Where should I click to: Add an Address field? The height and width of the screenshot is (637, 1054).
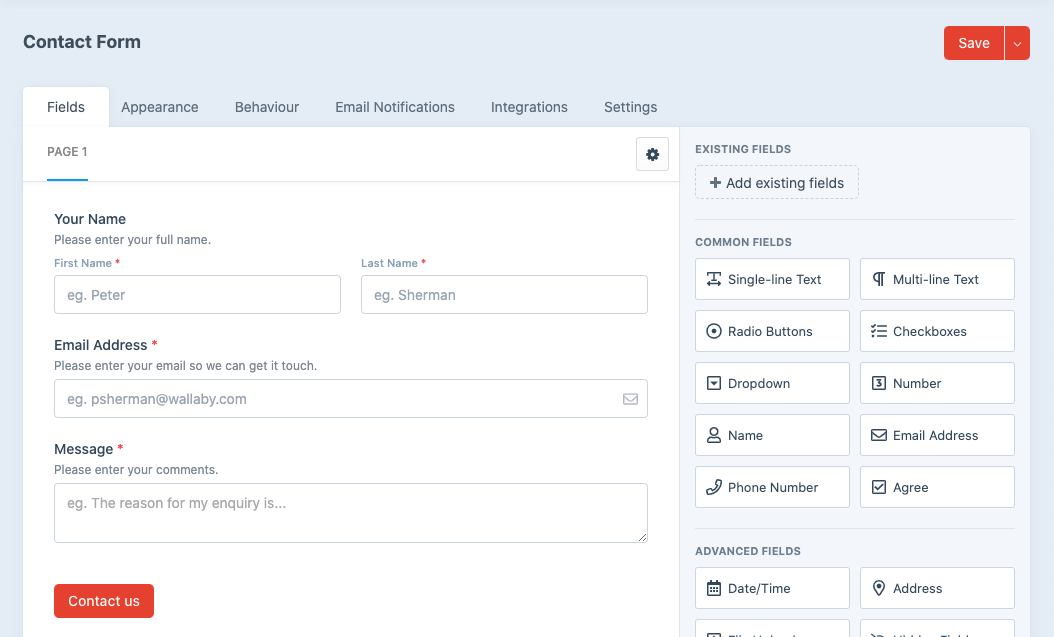point(937,588)
